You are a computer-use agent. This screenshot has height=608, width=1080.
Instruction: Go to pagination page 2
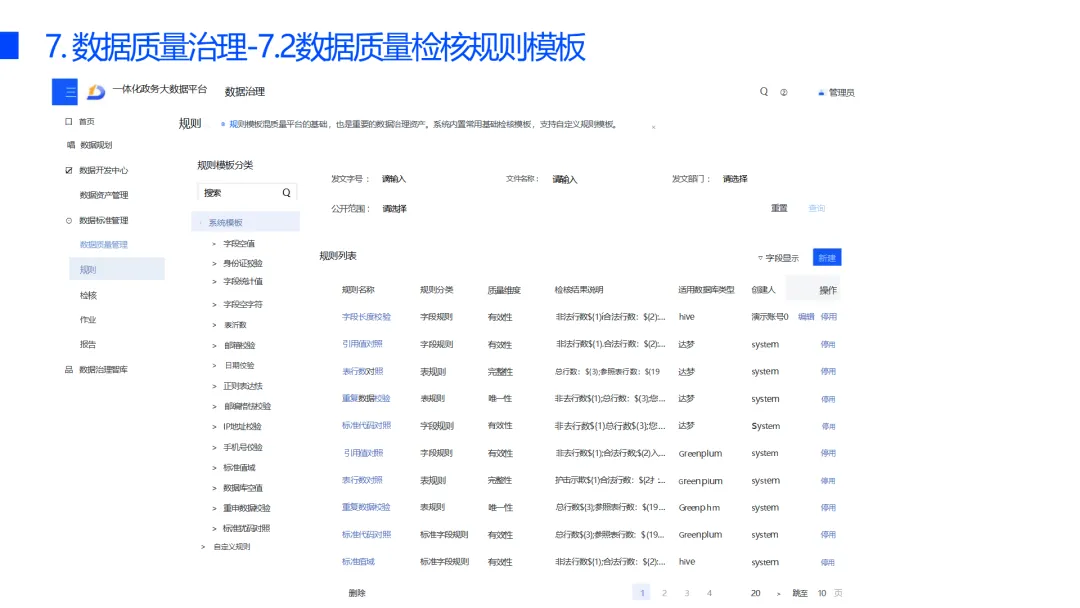click(664, 593)
